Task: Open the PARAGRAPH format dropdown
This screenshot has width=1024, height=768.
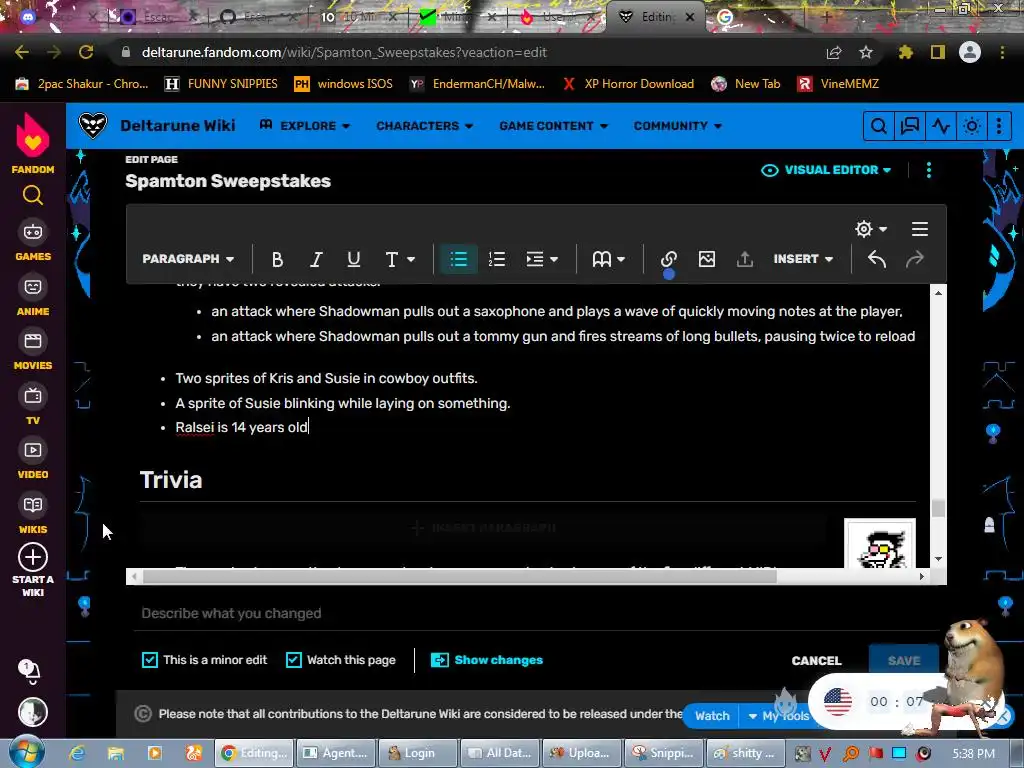Action: [x=188, y=259]
